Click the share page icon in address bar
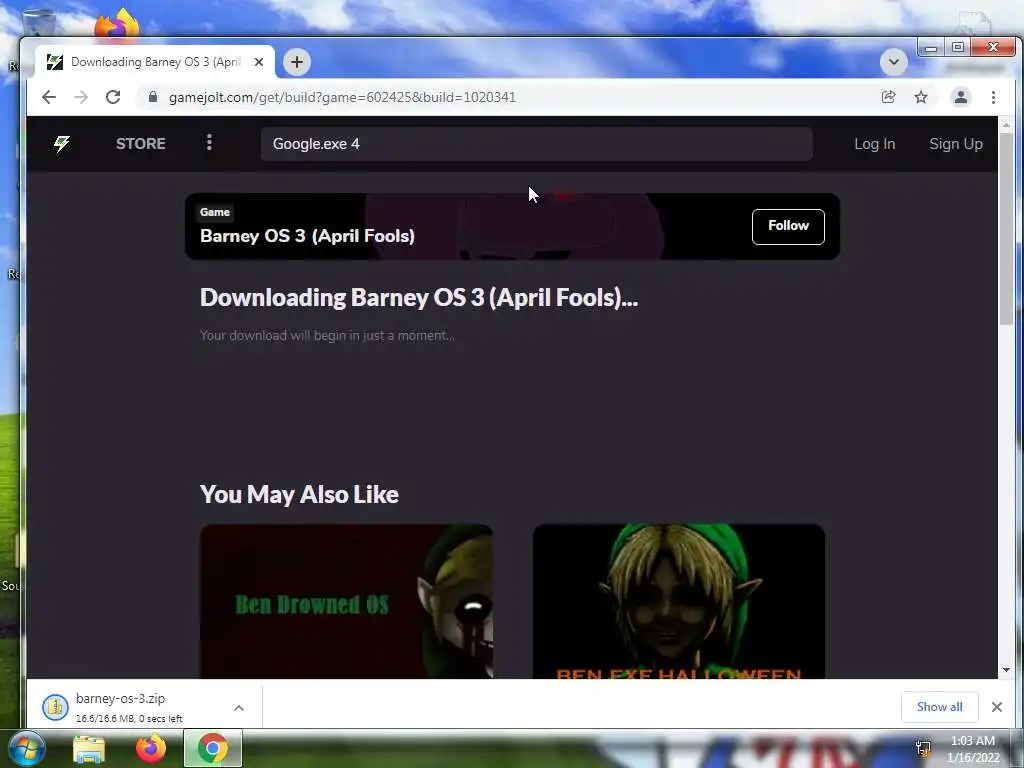The height and width of the screenshot is (768, 1024). (x=888, y=97)
